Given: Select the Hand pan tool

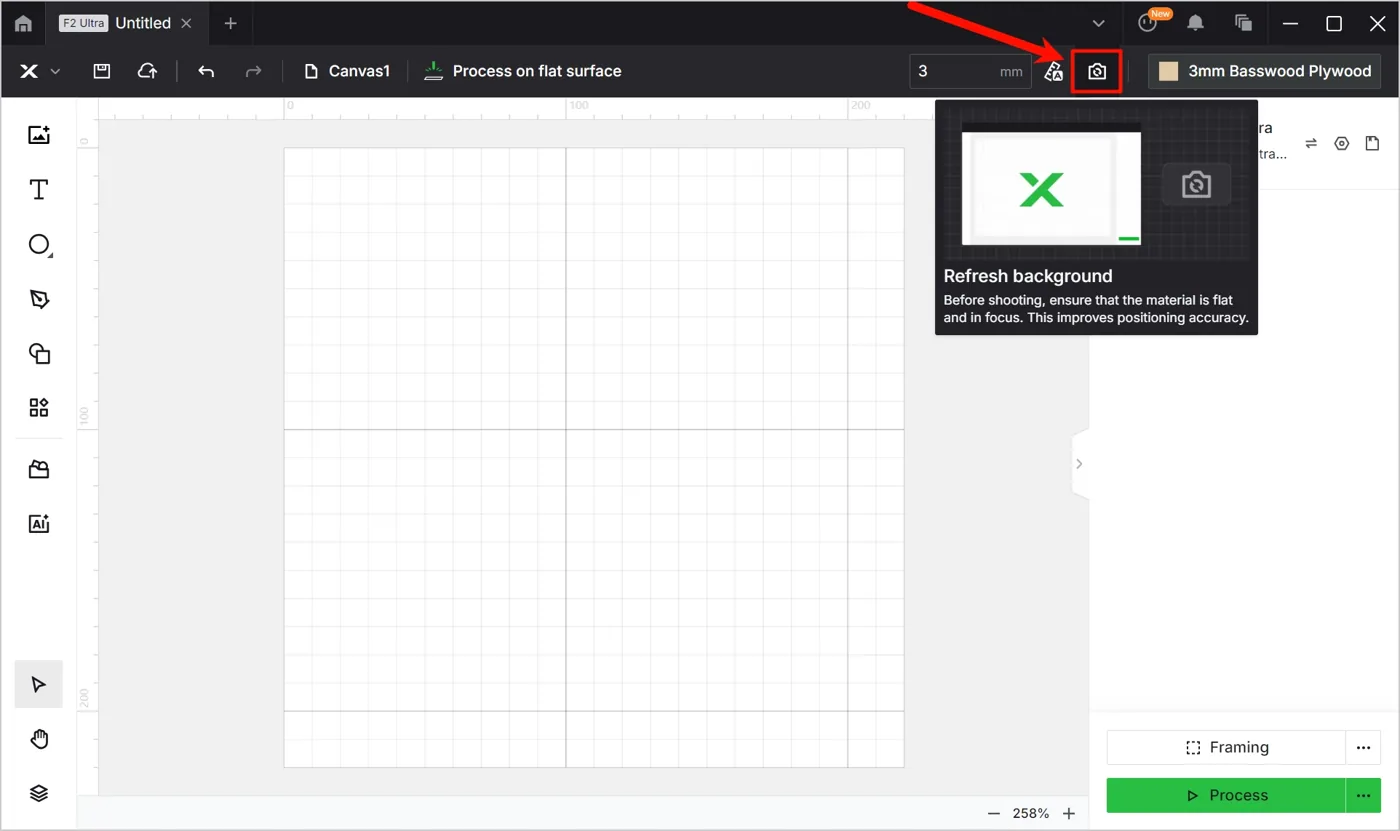Looking at the screenshot, I should click(39, 739).
